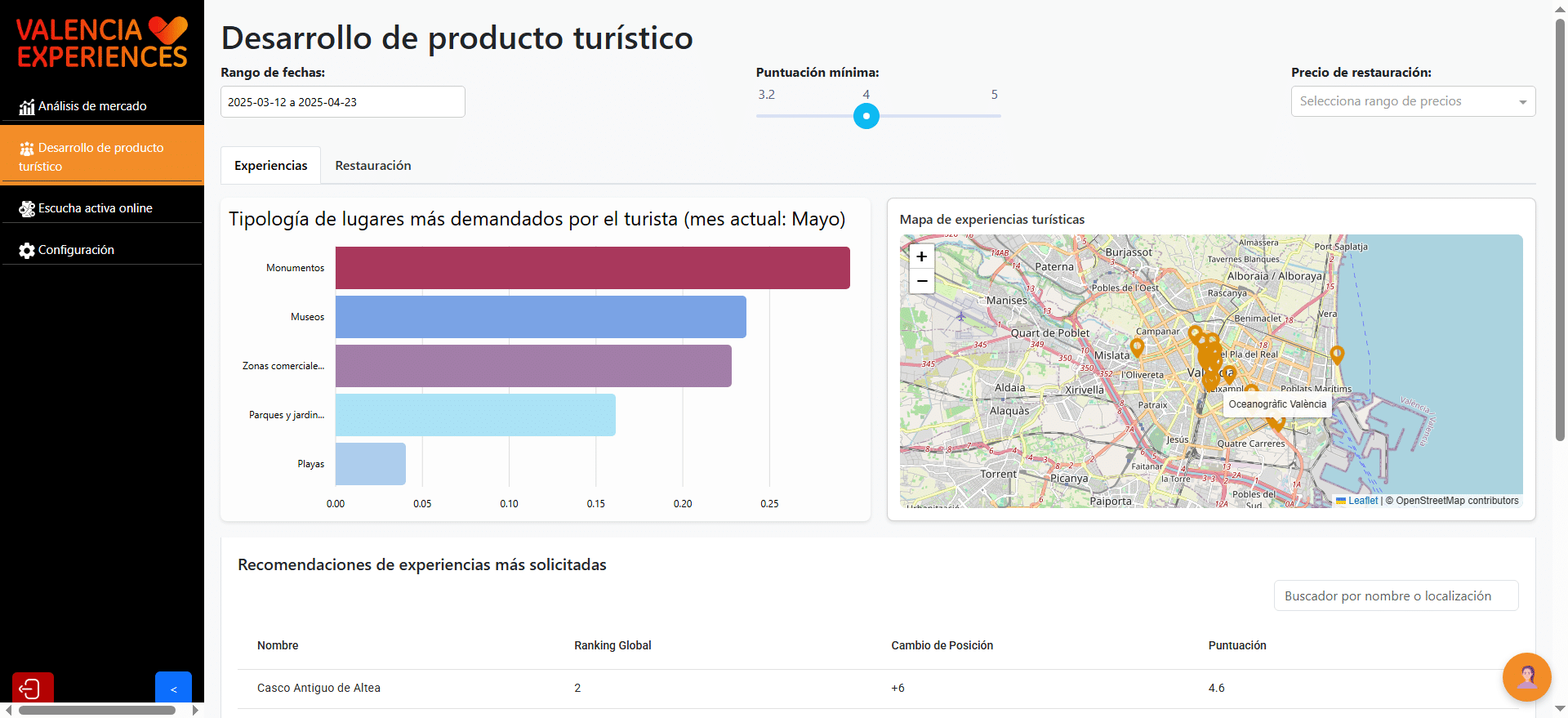
Task: Click the red logout icon button
Action: point(33,689)
